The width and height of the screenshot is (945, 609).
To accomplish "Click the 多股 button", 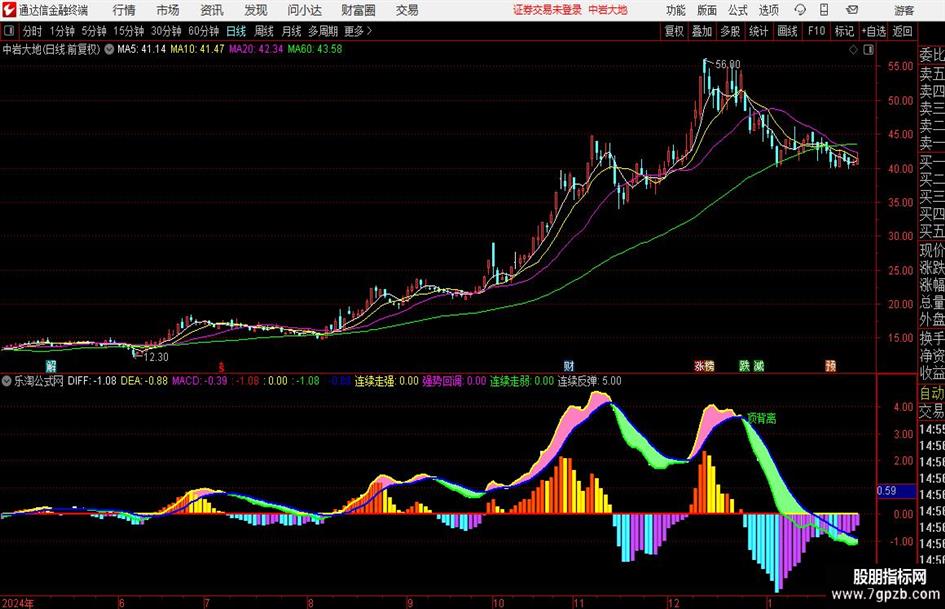I will 729,31.
